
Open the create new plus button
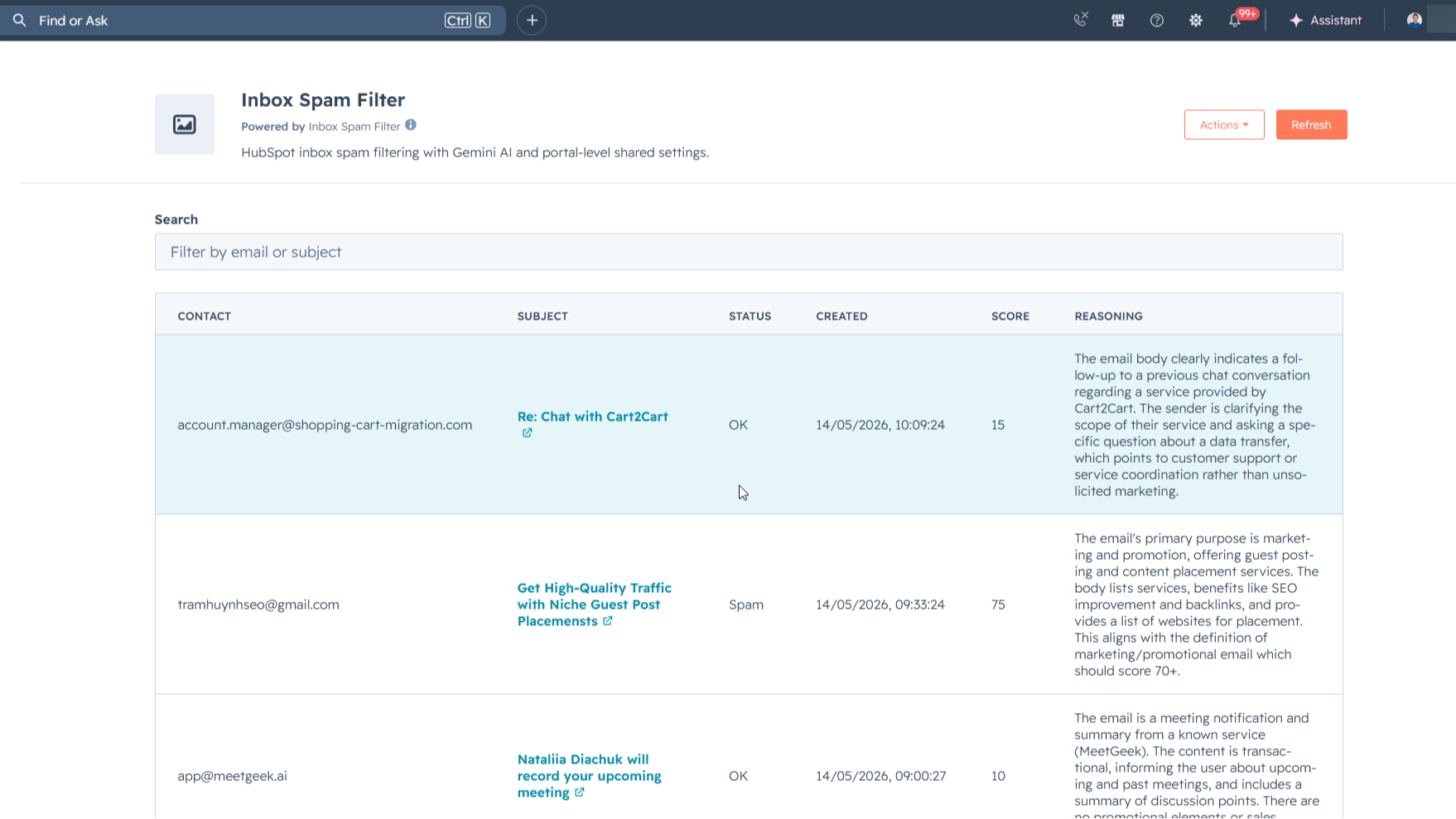(x=532, y=21)
